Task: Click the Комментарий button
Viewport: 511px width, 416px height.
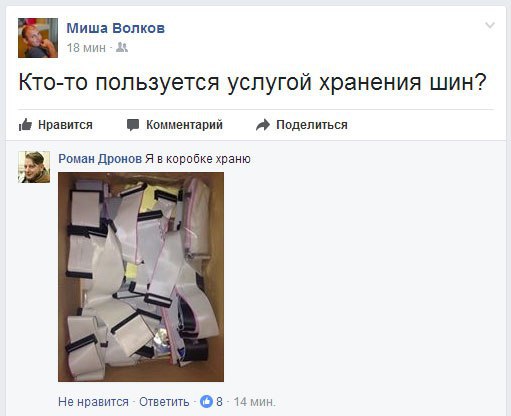Action: tap(175, 125)
